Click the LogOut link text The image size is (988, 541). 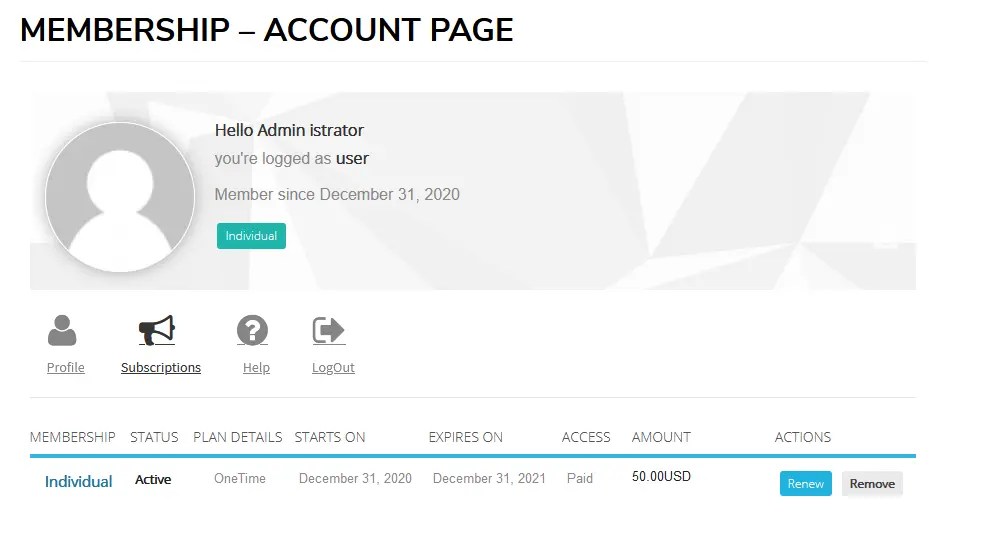pos(333,367)
